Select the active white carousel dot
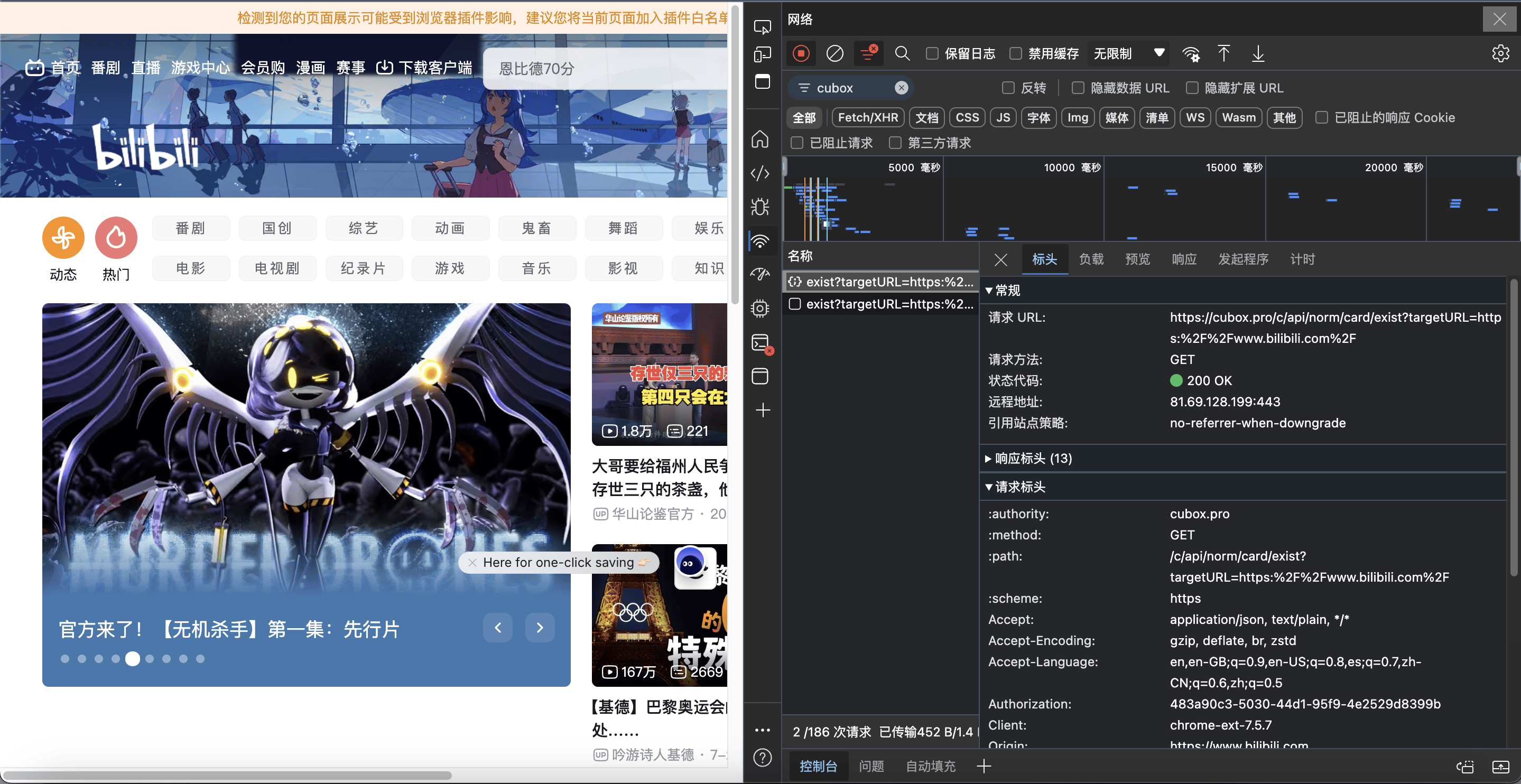This screenshot has height=784, width=1521. coord(132,659)
